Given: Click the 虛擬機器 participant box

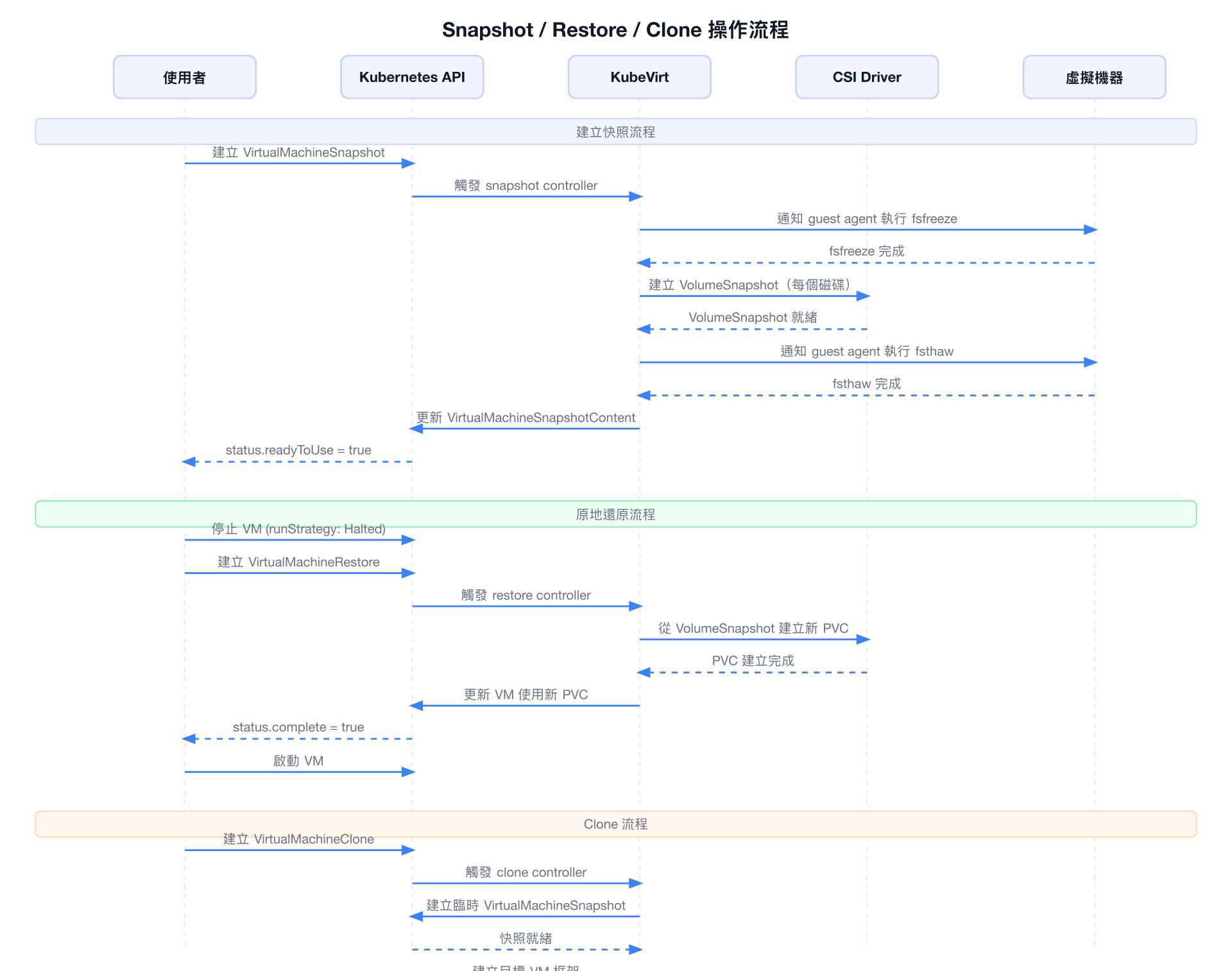Looking at the screenshot, I should 1095,77.
